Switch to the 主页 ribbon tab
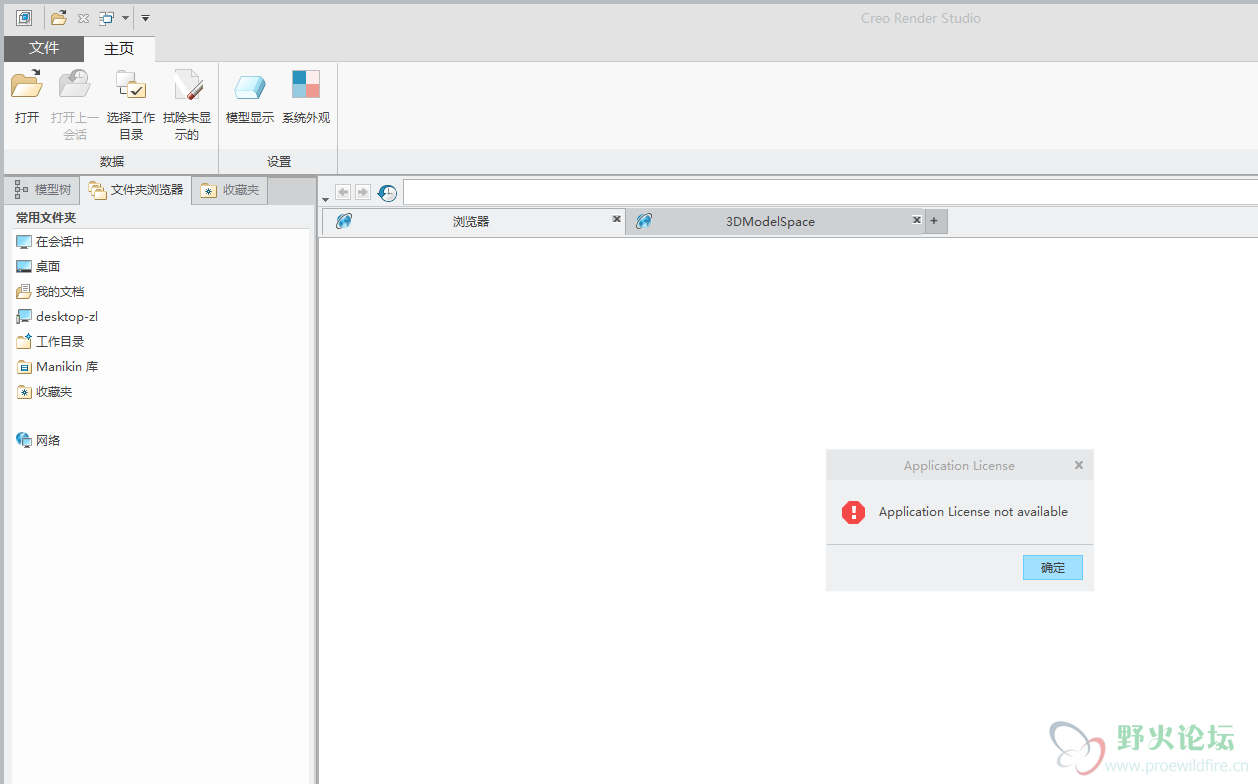The image size is (1258, 784). [x=119, y=48]
